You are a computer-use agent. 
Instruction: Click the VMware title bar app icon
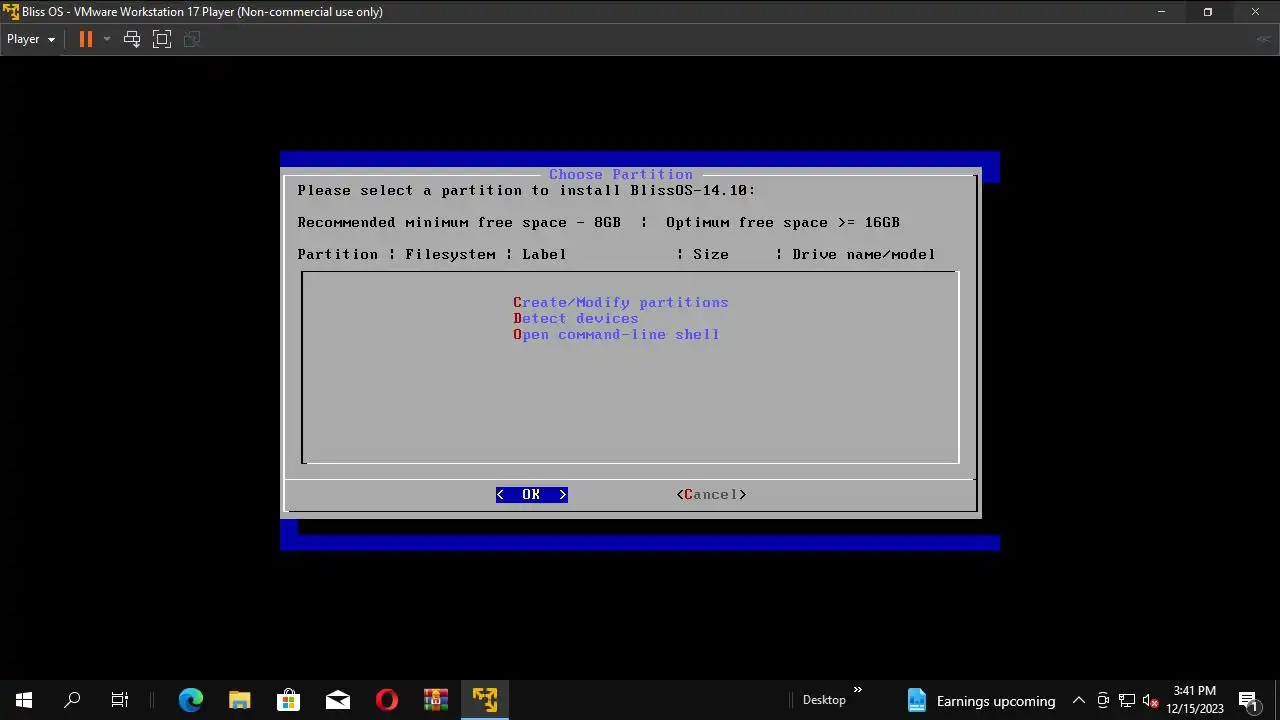tap(11, 12)
